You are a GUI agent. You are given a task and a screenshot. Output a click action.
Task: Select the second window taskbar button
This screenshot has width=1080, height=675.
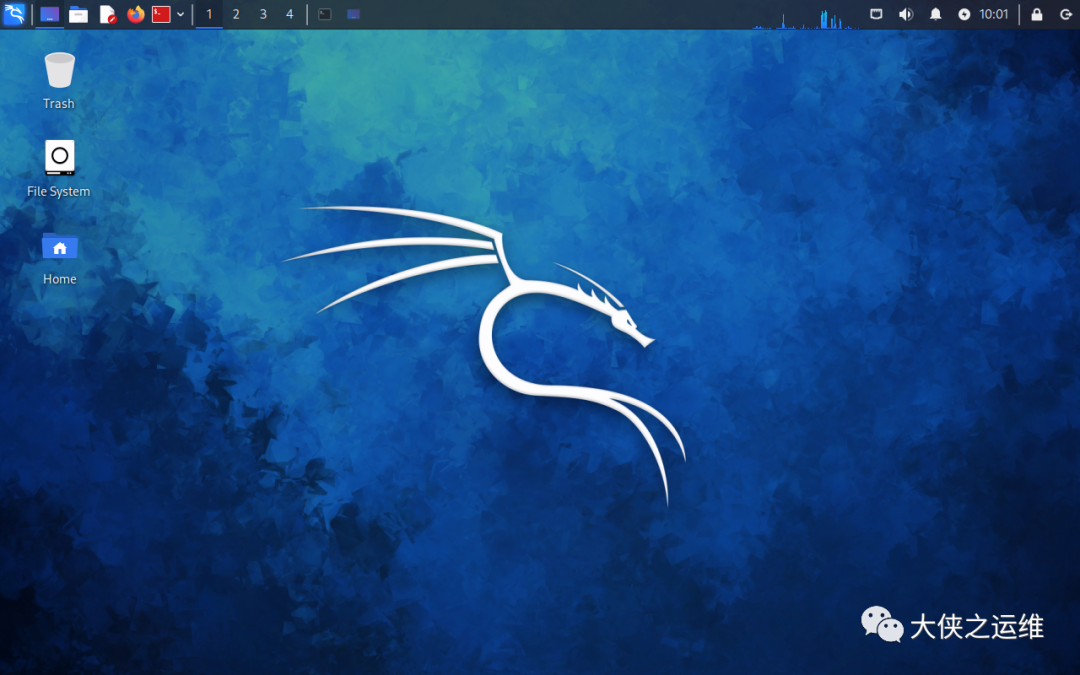tap(353, 14)
